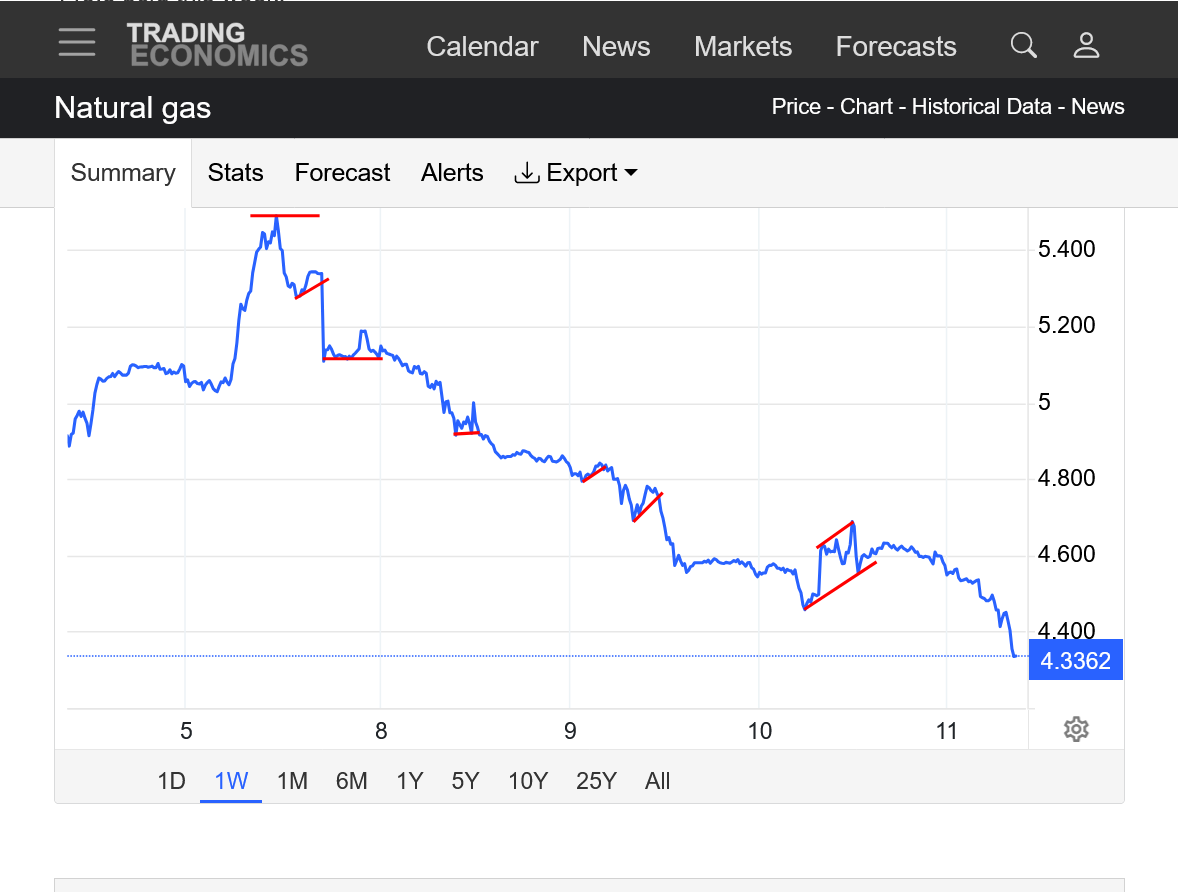
Task: Choose the 5Y chart range
Action: [x=465, y=781]
